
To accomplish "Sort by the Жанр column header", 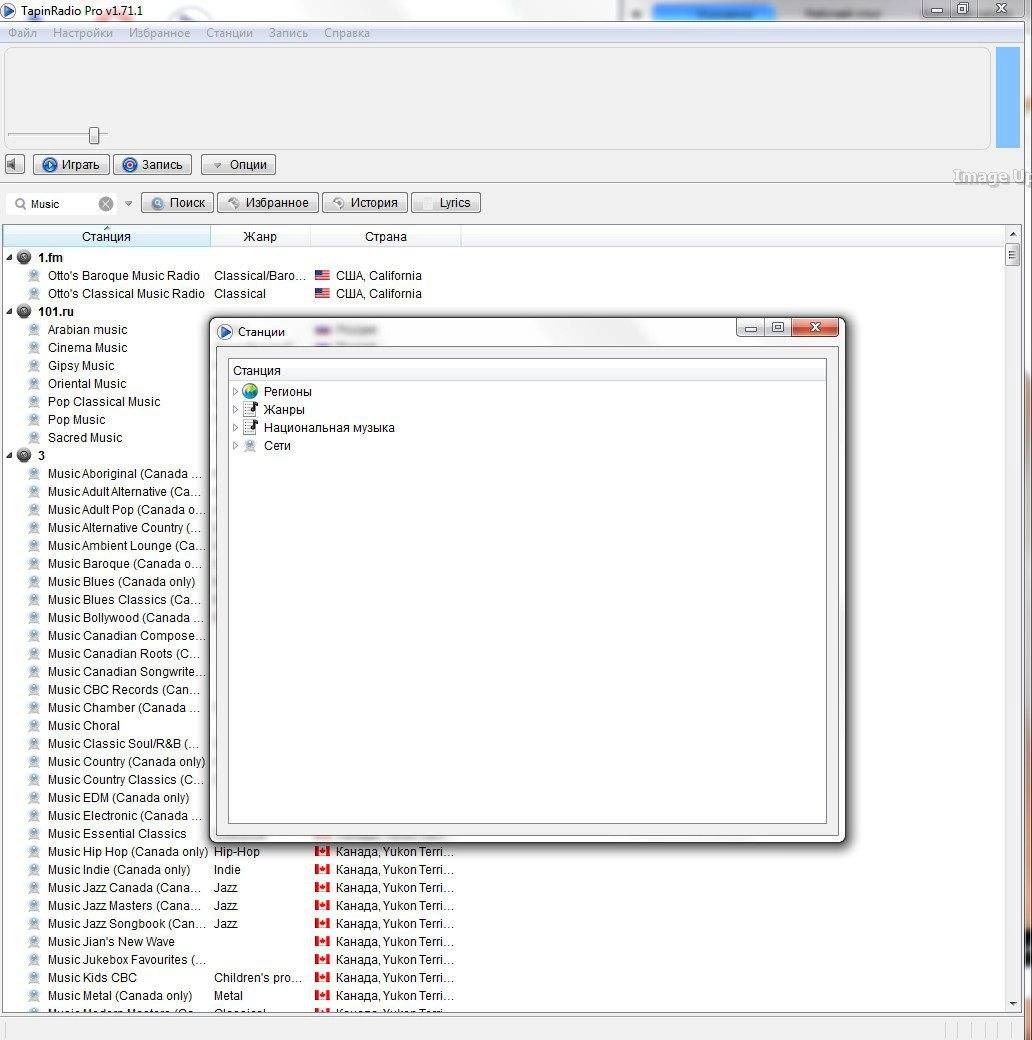I will (x=260, y=236).
